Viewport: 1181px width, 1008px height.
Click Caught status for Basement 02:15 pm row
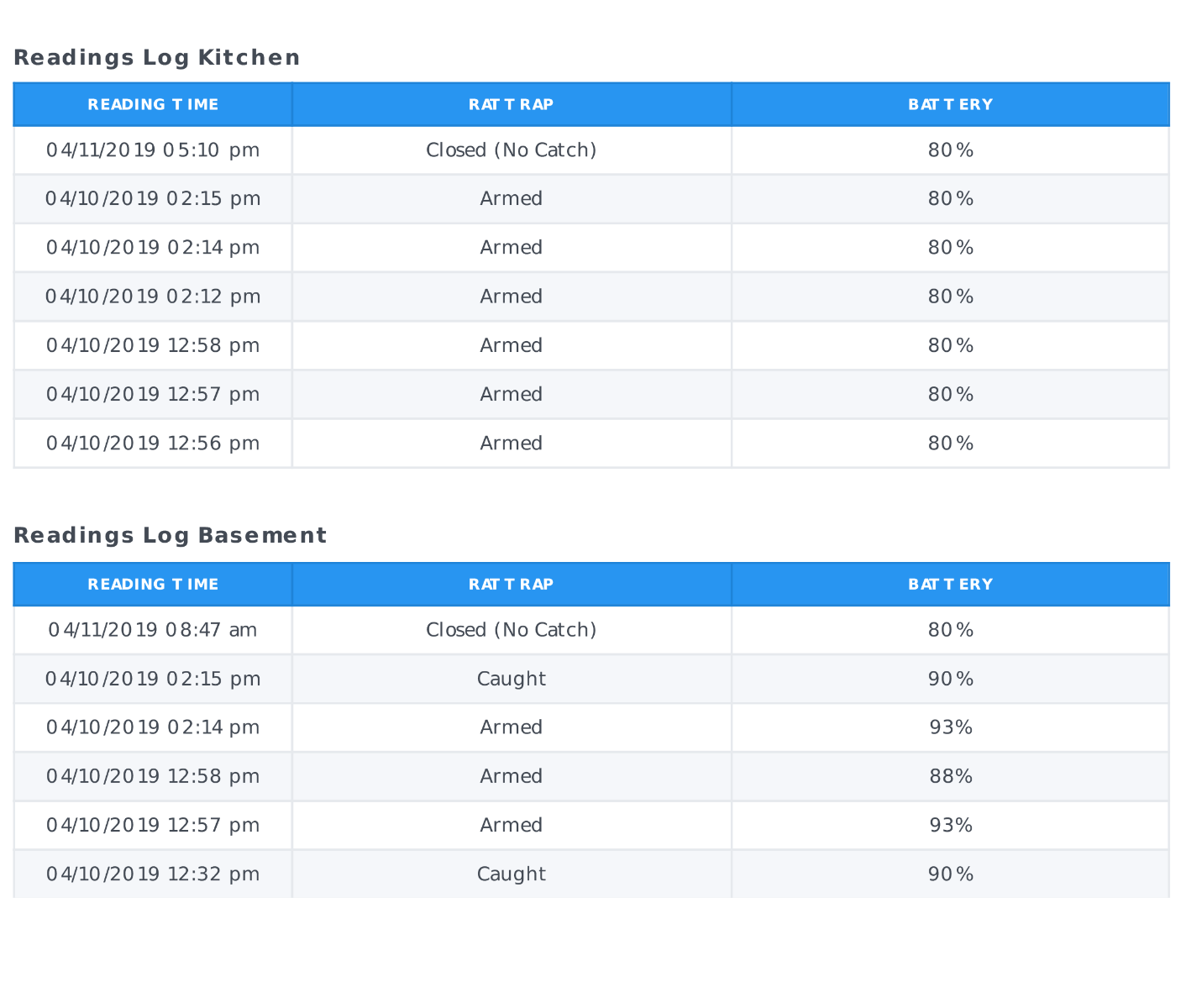point(511,679)
